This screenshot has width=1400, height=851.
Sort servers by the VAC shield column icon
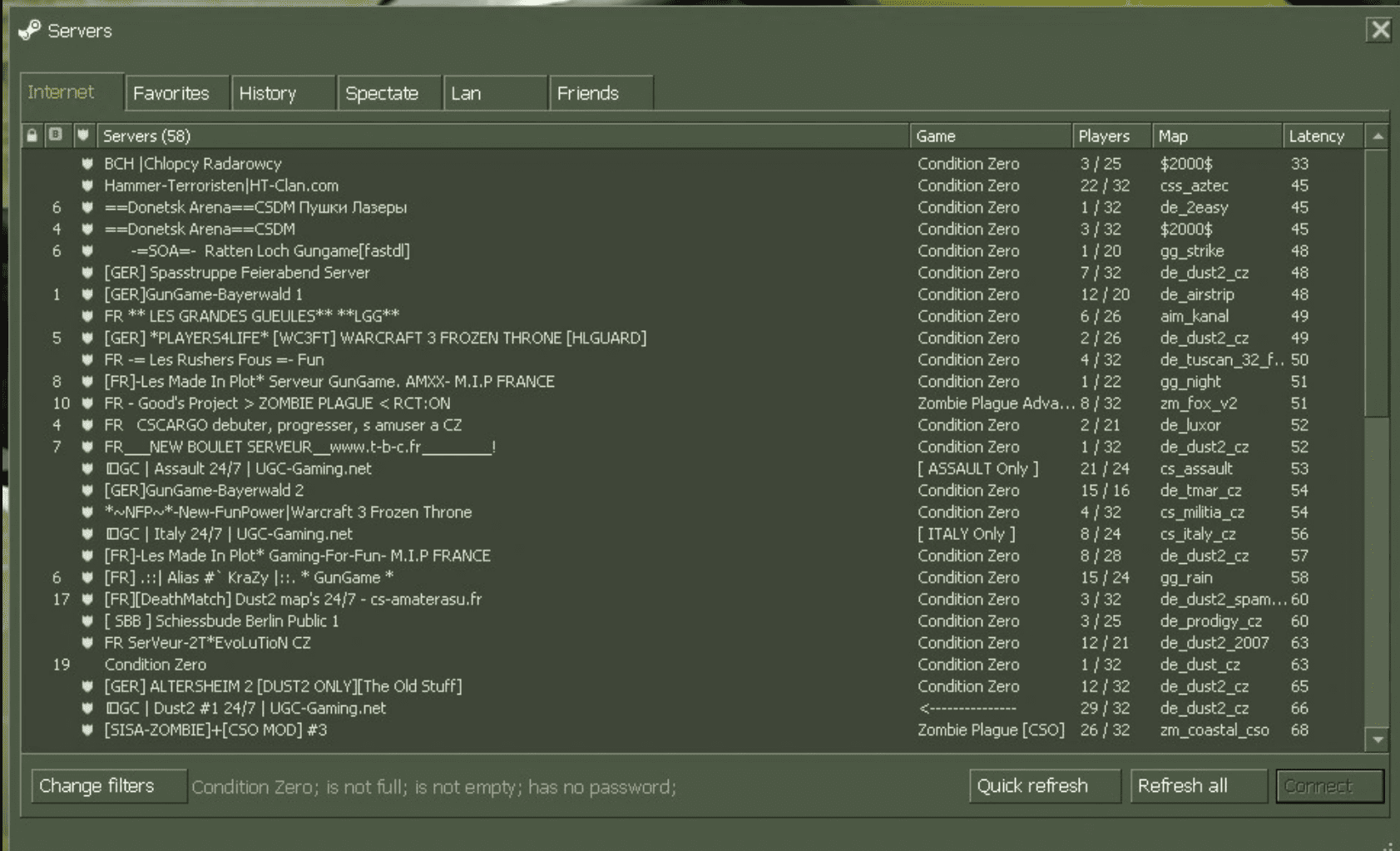click(83, 135)
